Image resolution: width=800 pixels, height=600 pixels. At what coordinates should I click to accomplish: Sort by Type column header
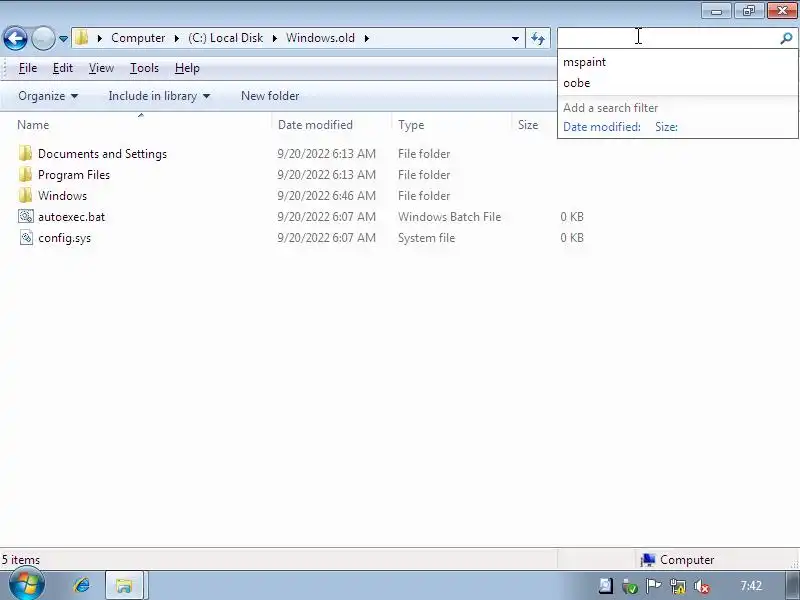coord(411,125)
